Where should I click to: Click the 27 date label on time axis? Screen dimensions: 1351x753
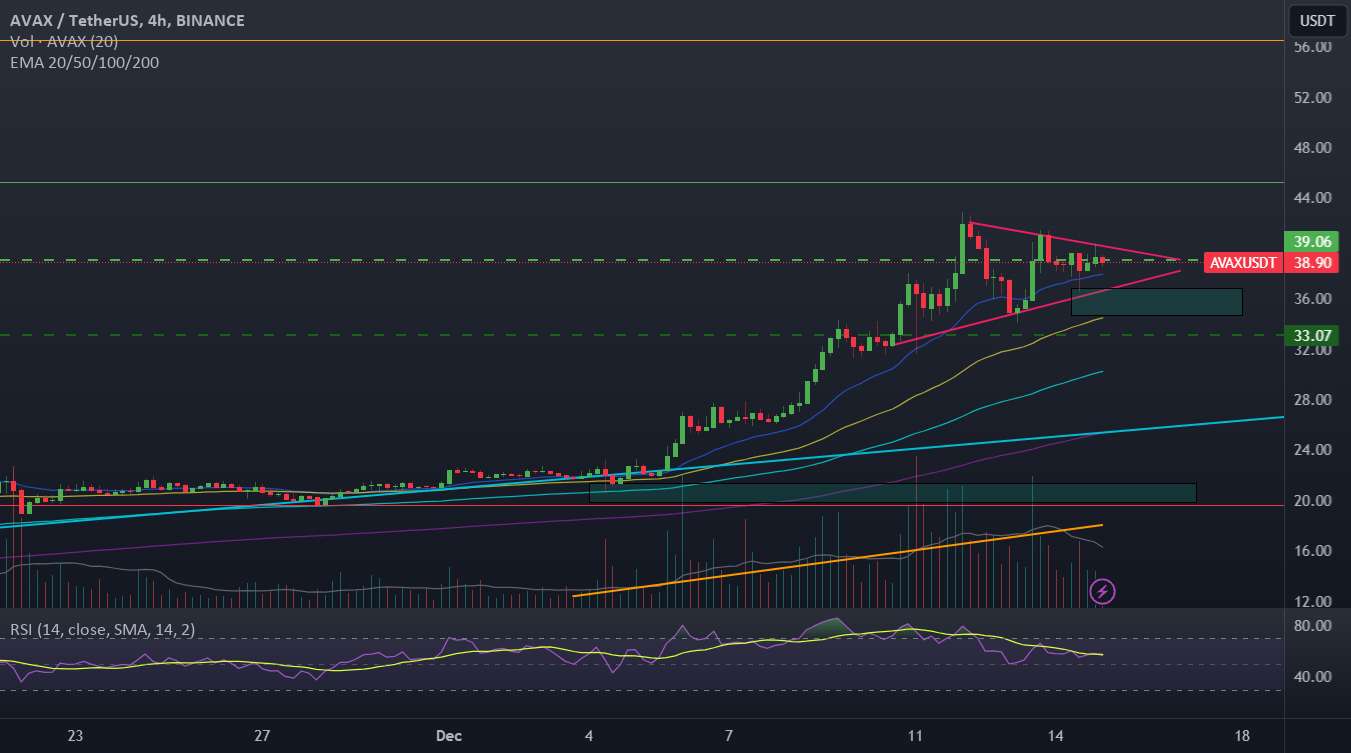pos(262,736)
